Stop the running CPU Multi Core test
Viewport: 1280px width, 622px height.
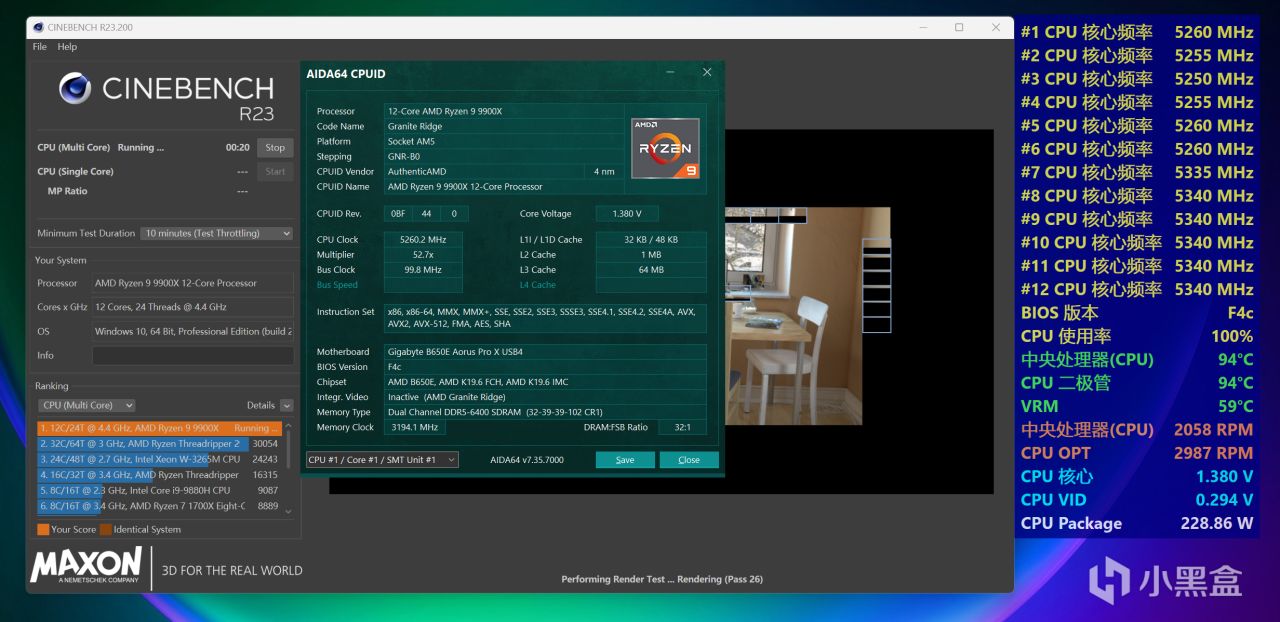tap(275, 147)
